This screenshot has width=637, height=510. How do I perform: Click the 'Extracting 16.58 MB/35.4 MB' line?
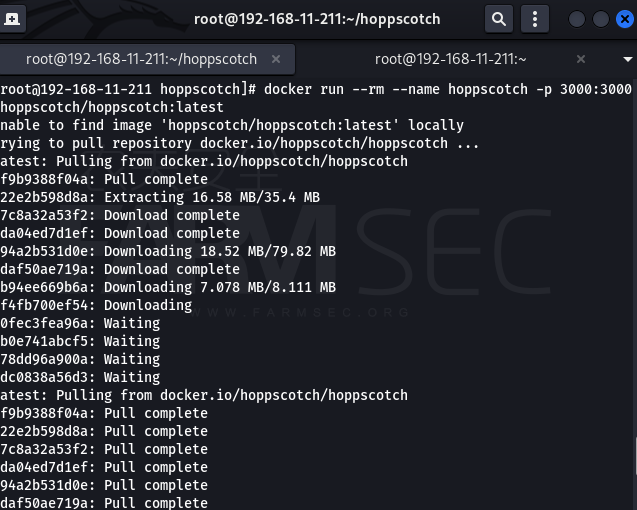(x=160, y=197)
